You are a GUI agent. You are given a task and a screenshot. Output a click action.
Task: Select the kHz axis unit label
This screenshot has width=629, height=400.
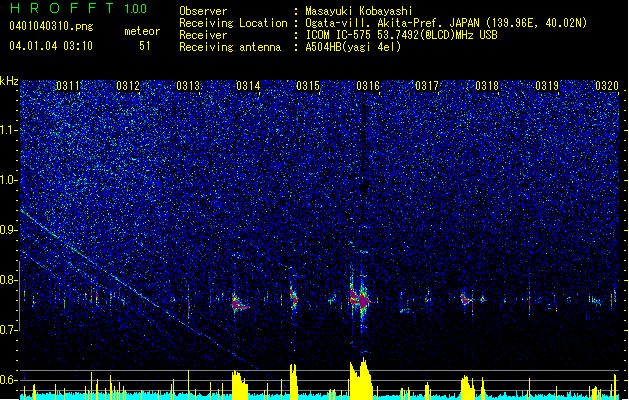[9, 81]
